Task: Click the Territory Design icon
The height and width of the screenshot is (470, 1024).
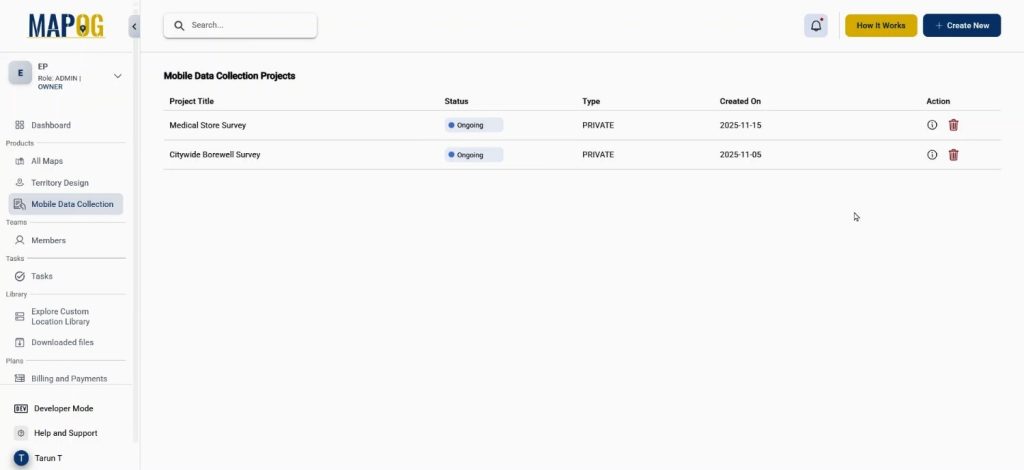Action: 20,183
